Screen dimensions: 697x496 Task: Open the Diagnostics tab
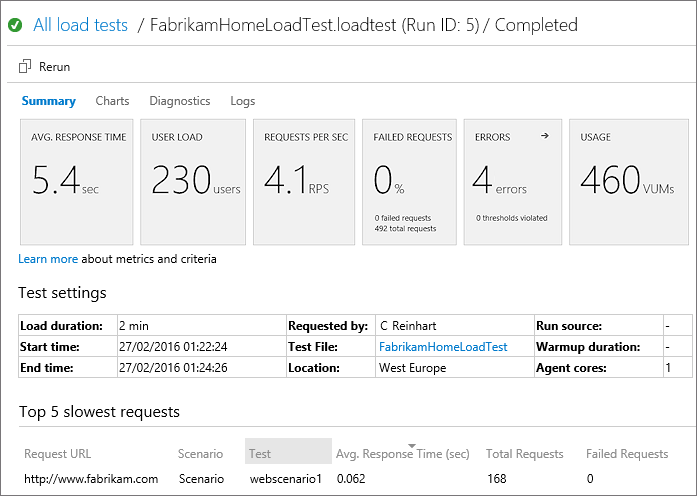[179, 101]
